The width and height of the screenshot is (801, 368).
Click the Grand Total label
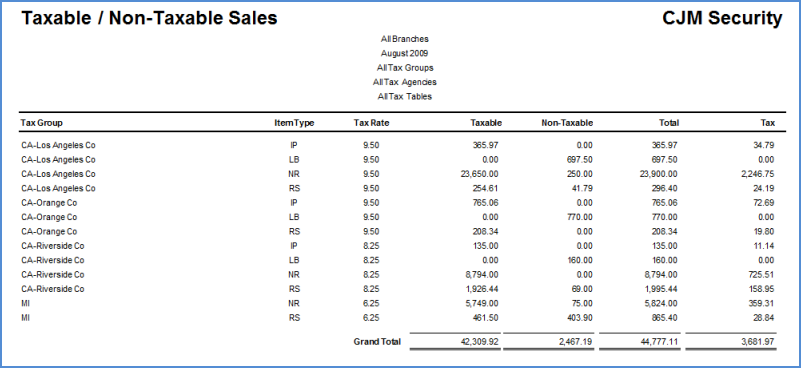[x=377, y=342]
